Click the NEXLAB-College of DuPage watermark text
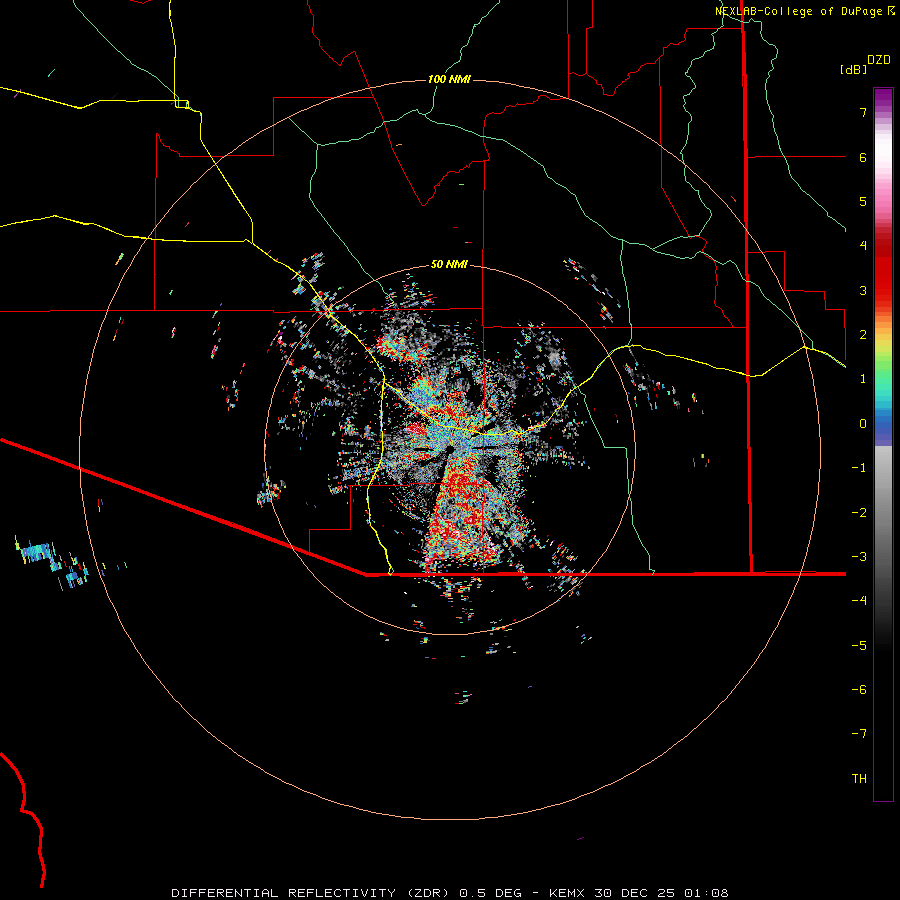900x900 pixels. point(805,11)
